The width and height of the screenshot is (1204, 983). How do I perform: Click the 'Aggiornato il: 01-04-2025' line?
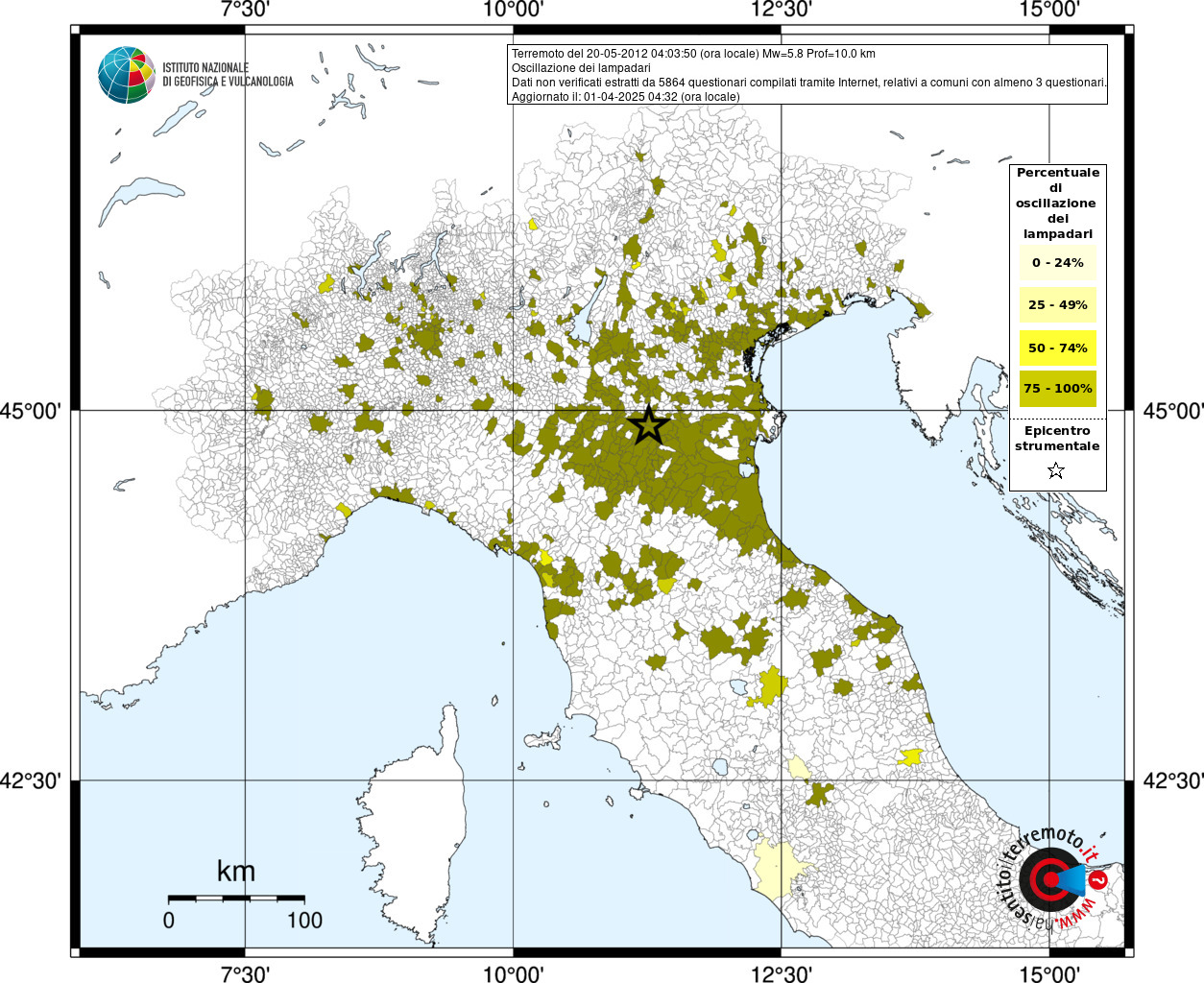(x=626, y=97)
